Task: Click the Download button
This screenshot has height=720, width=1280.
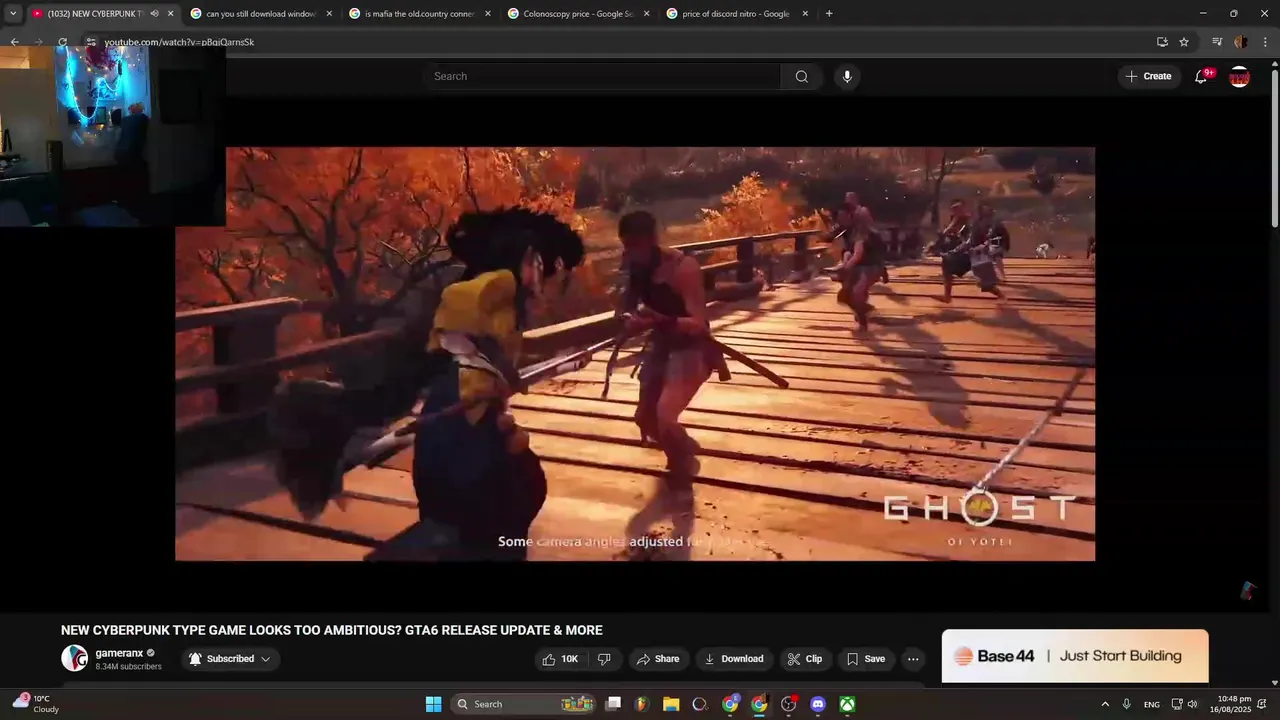Action: click(x=734, y=659)
